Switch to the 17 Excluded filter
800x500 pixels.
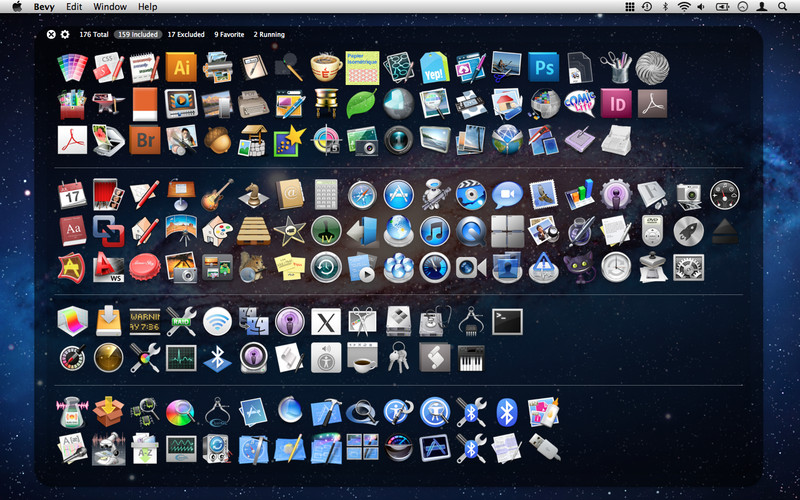(186, 34)
